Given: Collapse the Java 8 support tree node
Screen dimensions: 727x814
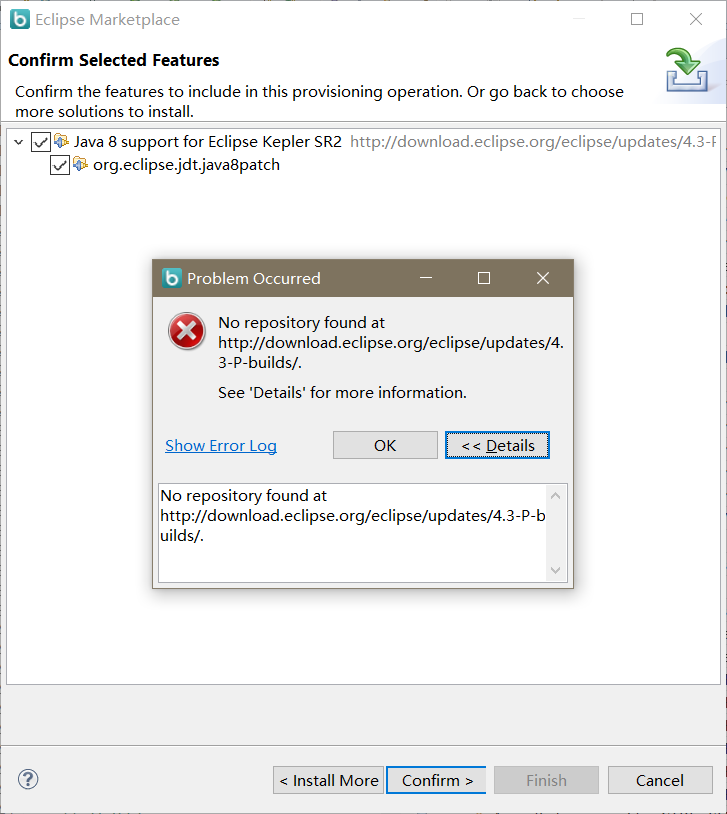Looking at the screenshot, I should point(19,142).
